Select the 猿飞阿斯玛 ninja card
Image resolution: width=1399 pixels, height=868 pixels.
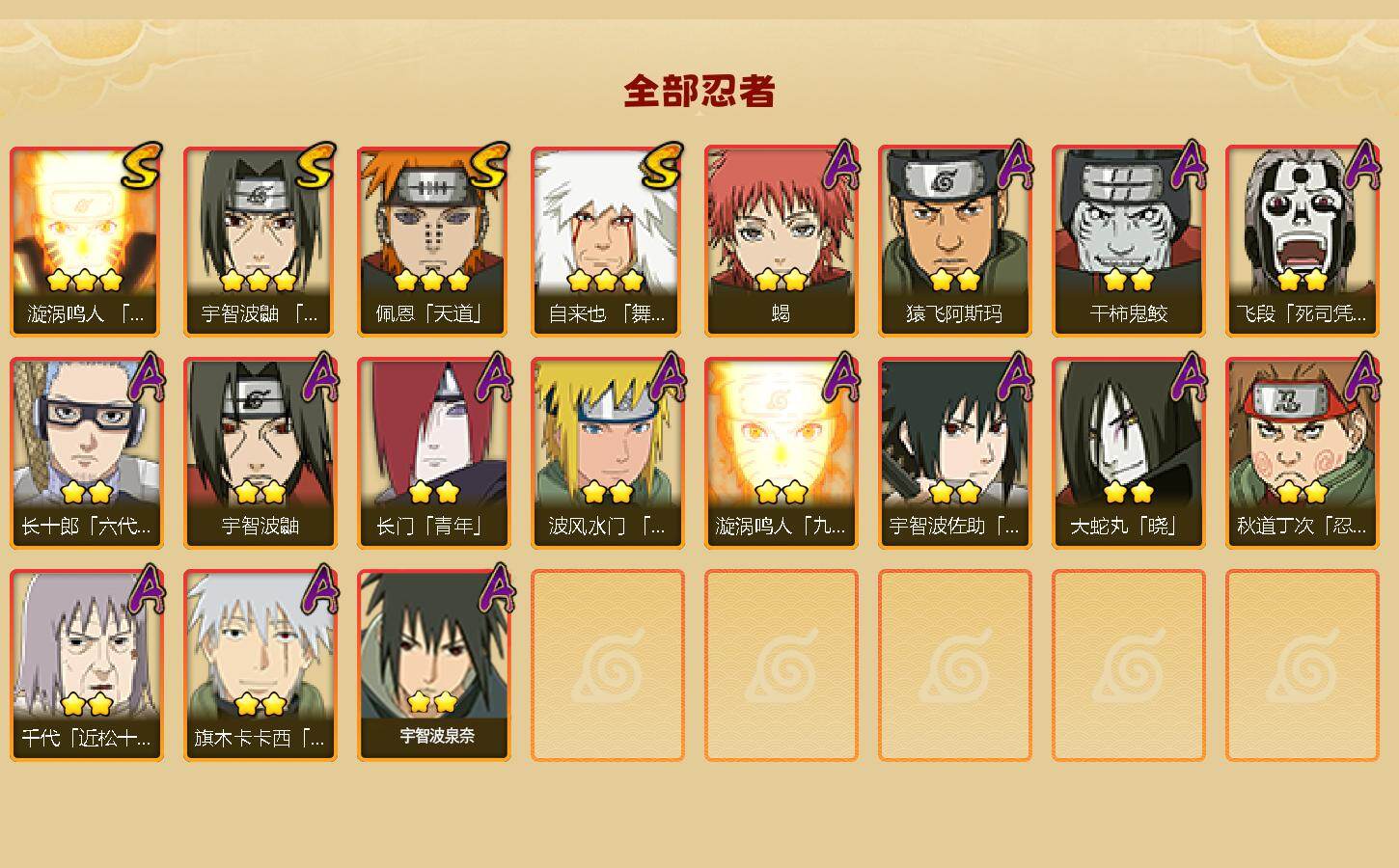pyautogui.click(x=954, y=241)
